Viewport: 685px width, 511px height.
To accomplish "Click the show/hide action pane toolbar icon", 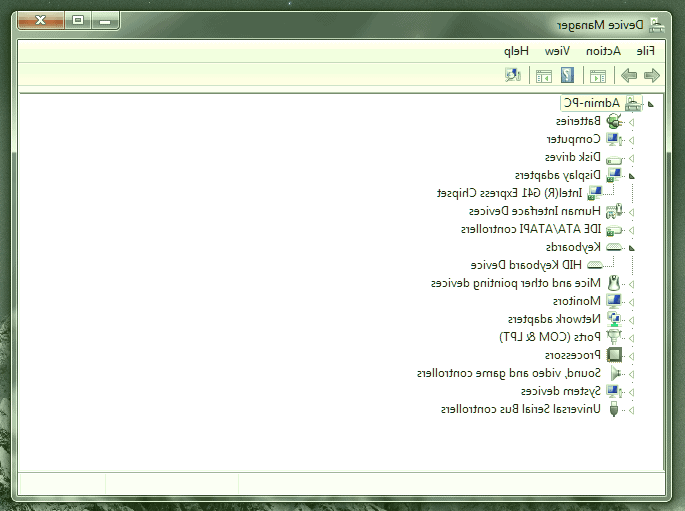I will click(x=544, y=76).
